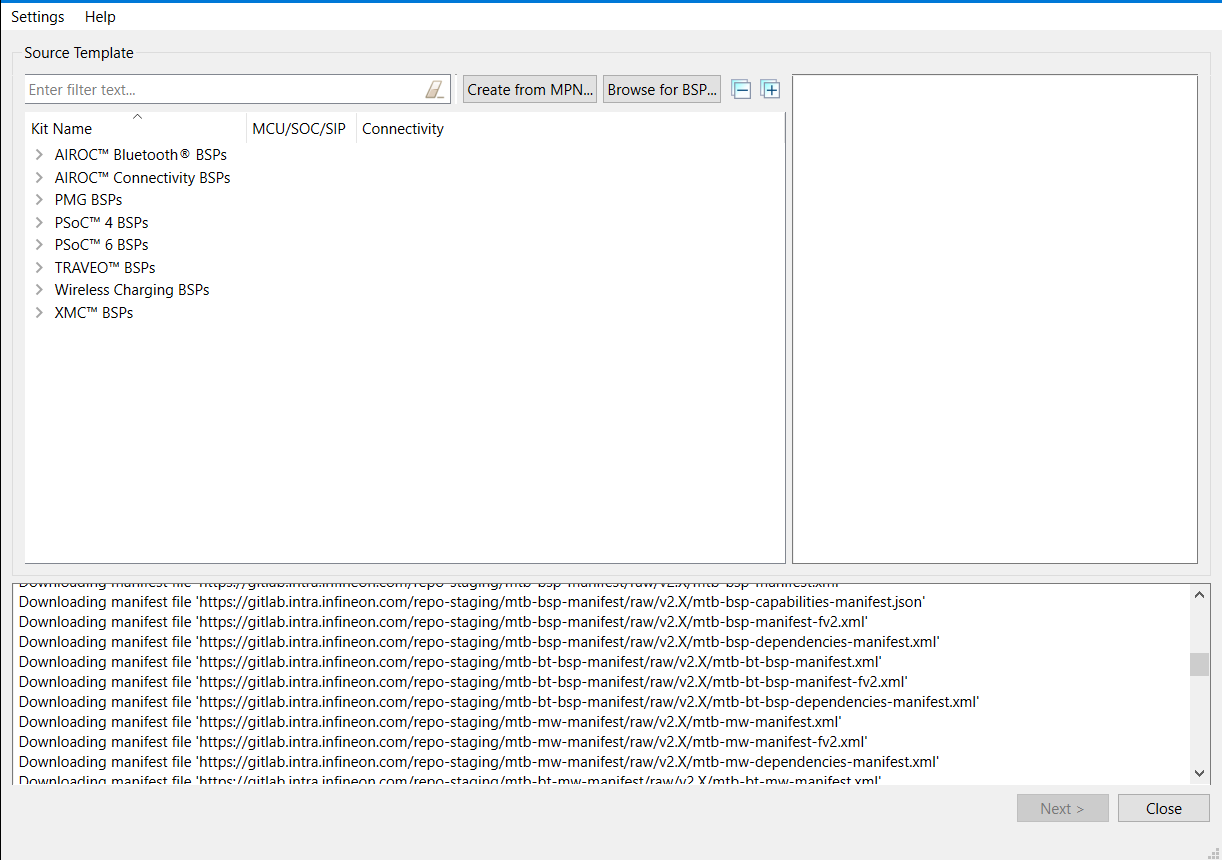Click the log line for mtb-bsp-manifest-fv2.xml
Image resolution: width=1222 pixels, height=860 pixels.
pos(443,622)
